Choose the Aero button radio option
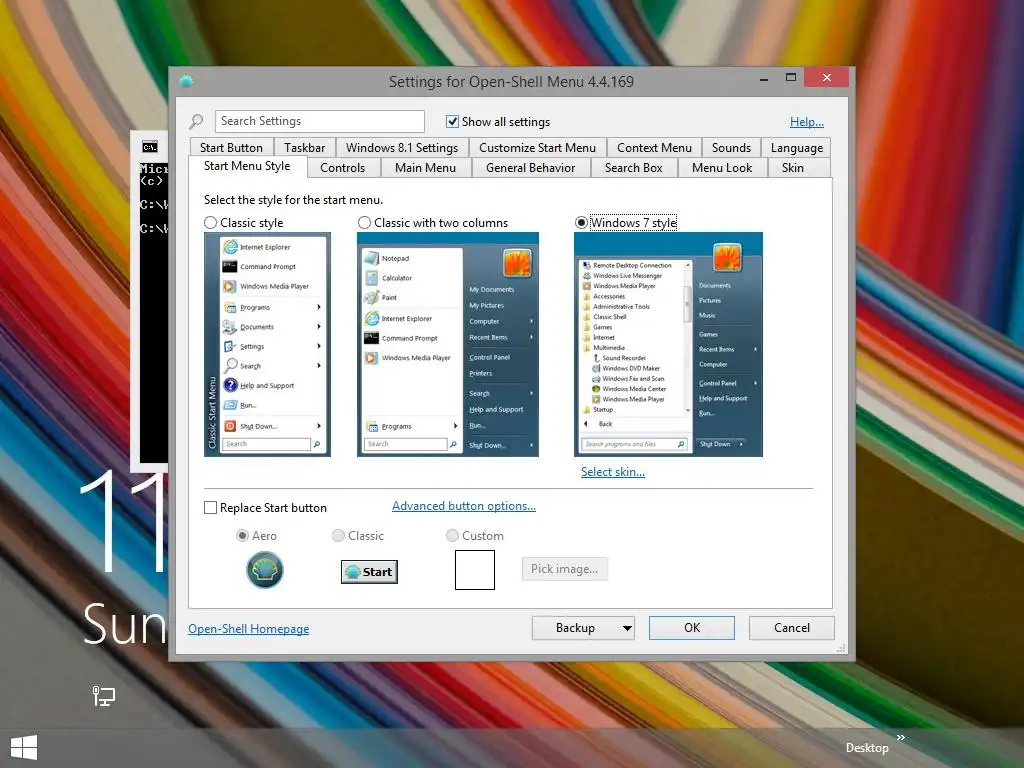The width and height of the screenshot is (1024, 768). 242,536
